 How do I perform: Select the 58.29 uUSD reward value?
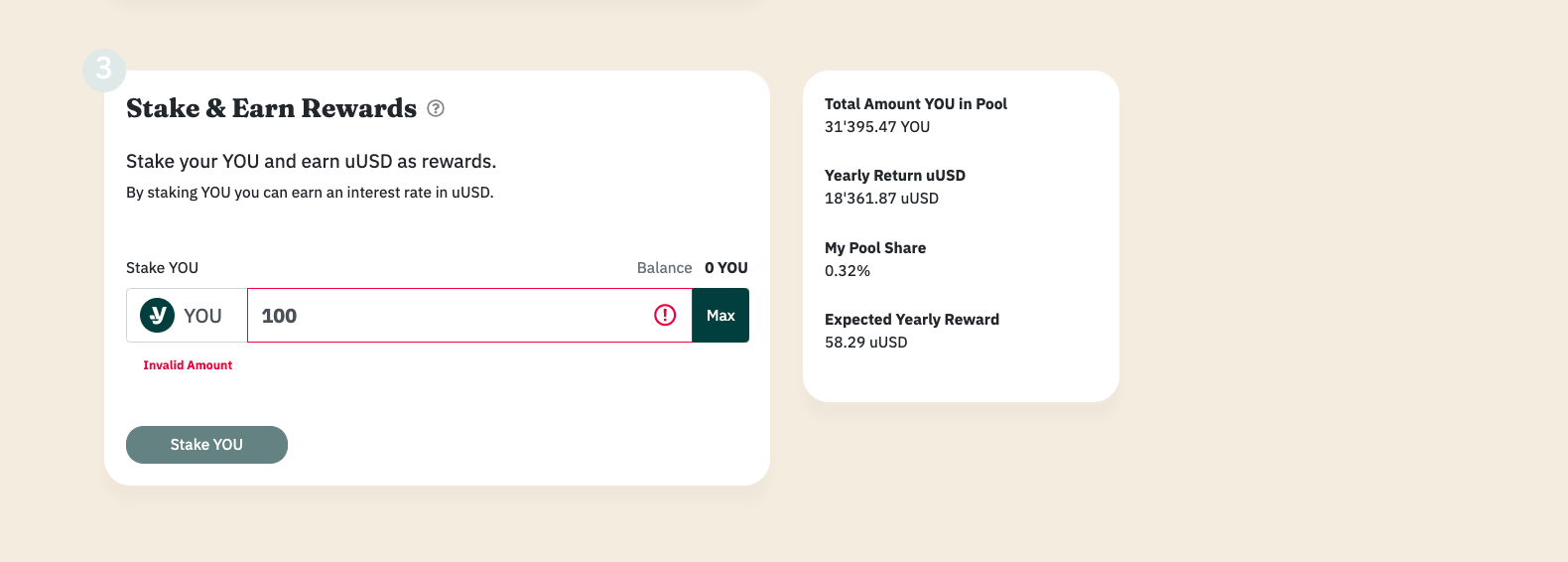point(866,343)
